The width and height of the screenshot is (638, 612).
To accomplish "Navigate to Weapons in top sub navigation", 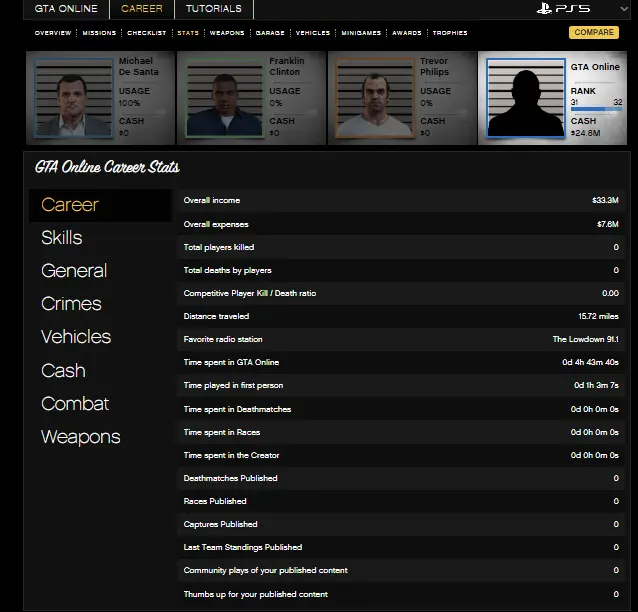I will pyautogui.click(x=227, y=33).
